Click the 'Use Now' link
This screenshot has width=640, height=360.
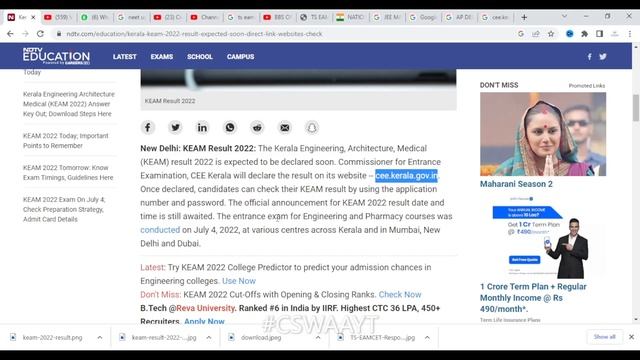click(239, 281)
